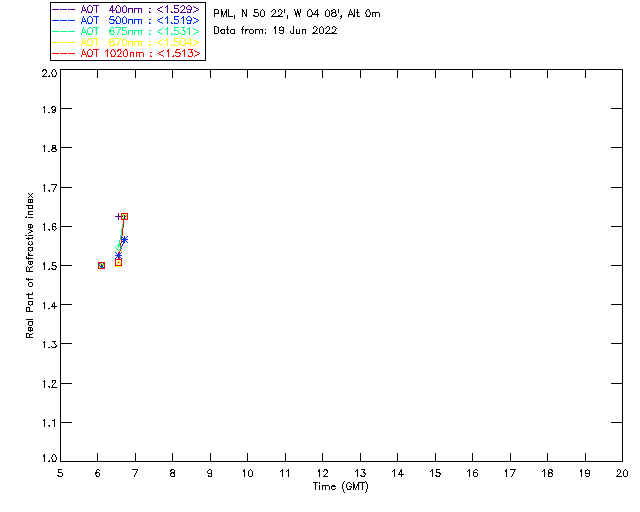Click the AOT 500nm legend entry
The width and height of the screenshot is (640, 512).
[126, 20]
